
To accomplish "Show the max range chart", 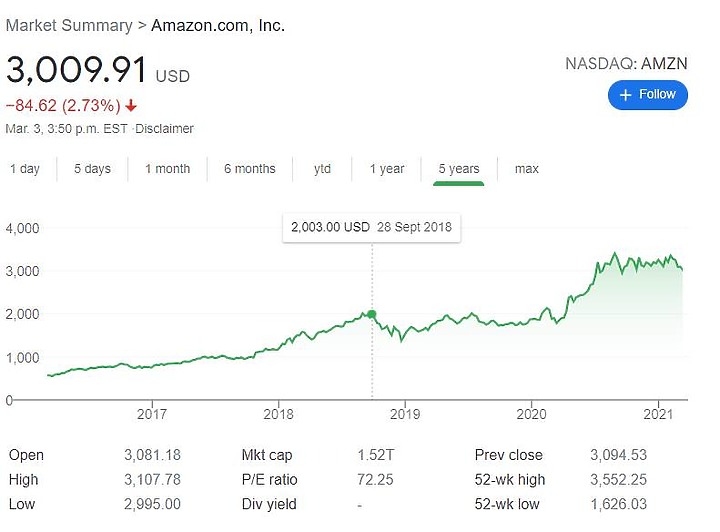I will click(x=527, y=169).
